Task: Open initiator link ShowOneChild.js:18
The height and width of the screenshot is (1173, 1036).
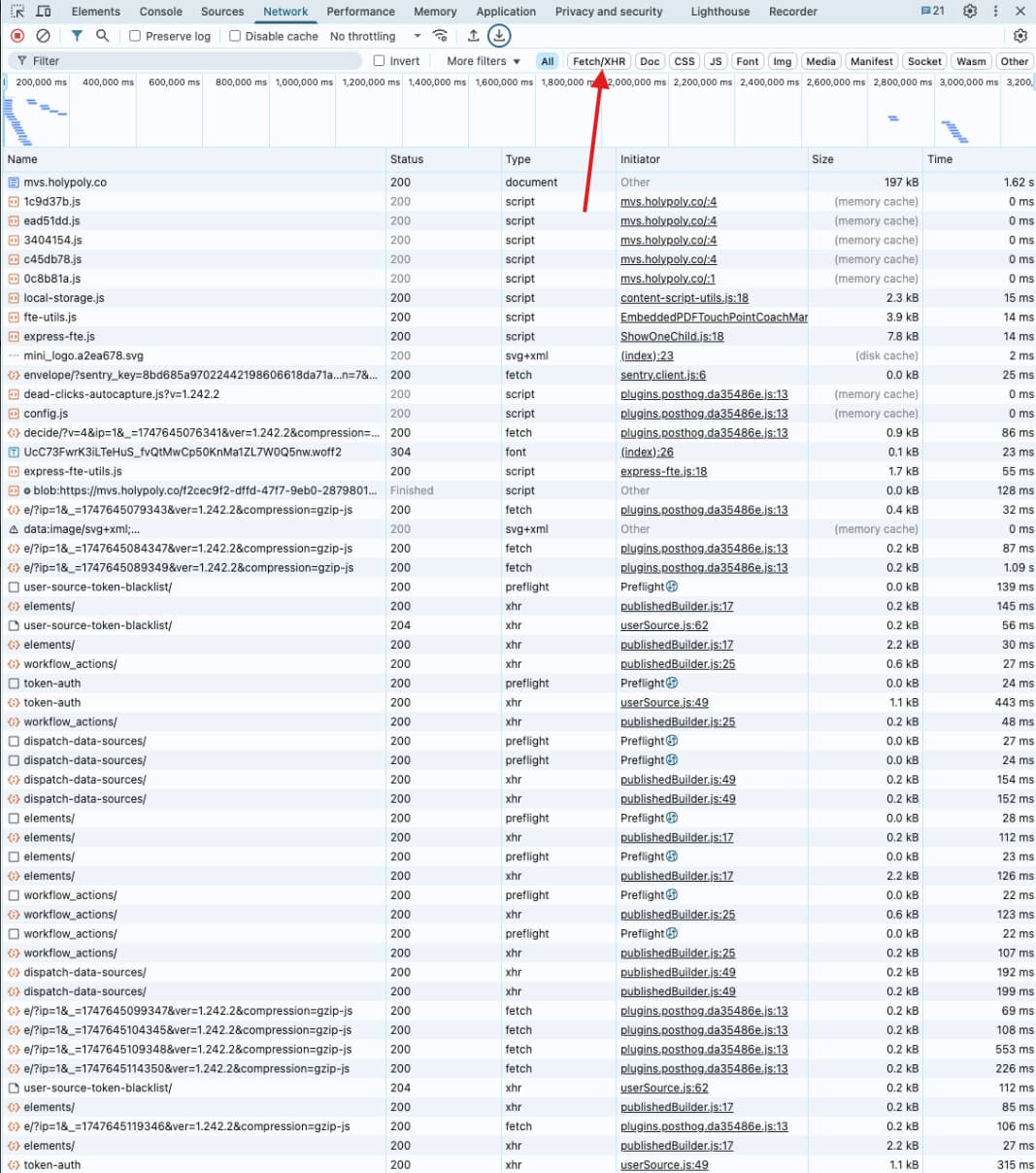Action: (672, 337)
